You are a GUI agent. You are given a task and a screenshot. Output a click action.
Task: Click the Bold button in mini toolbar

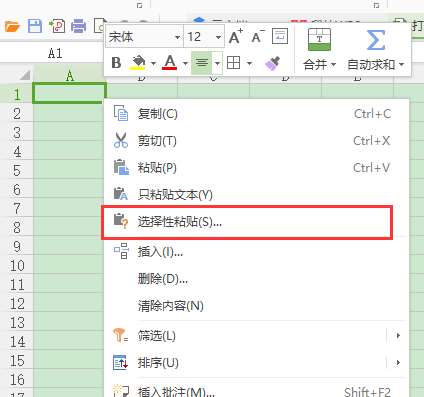[116, 63]
